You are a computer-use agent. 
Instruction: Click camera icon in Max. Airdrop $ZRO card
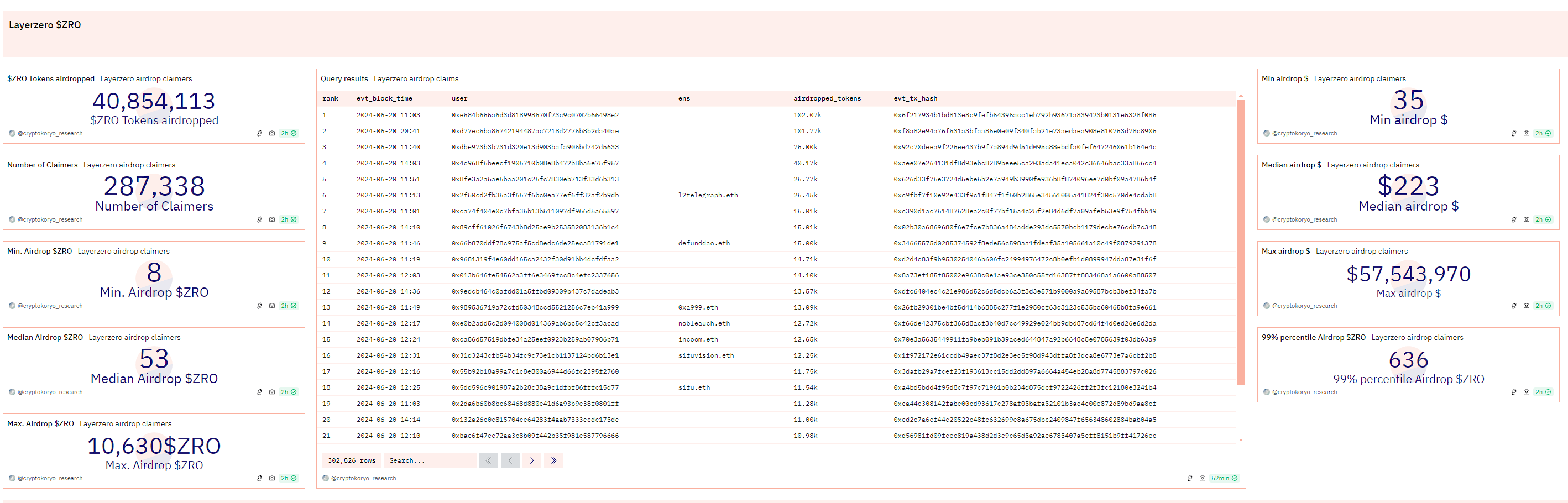272,479
